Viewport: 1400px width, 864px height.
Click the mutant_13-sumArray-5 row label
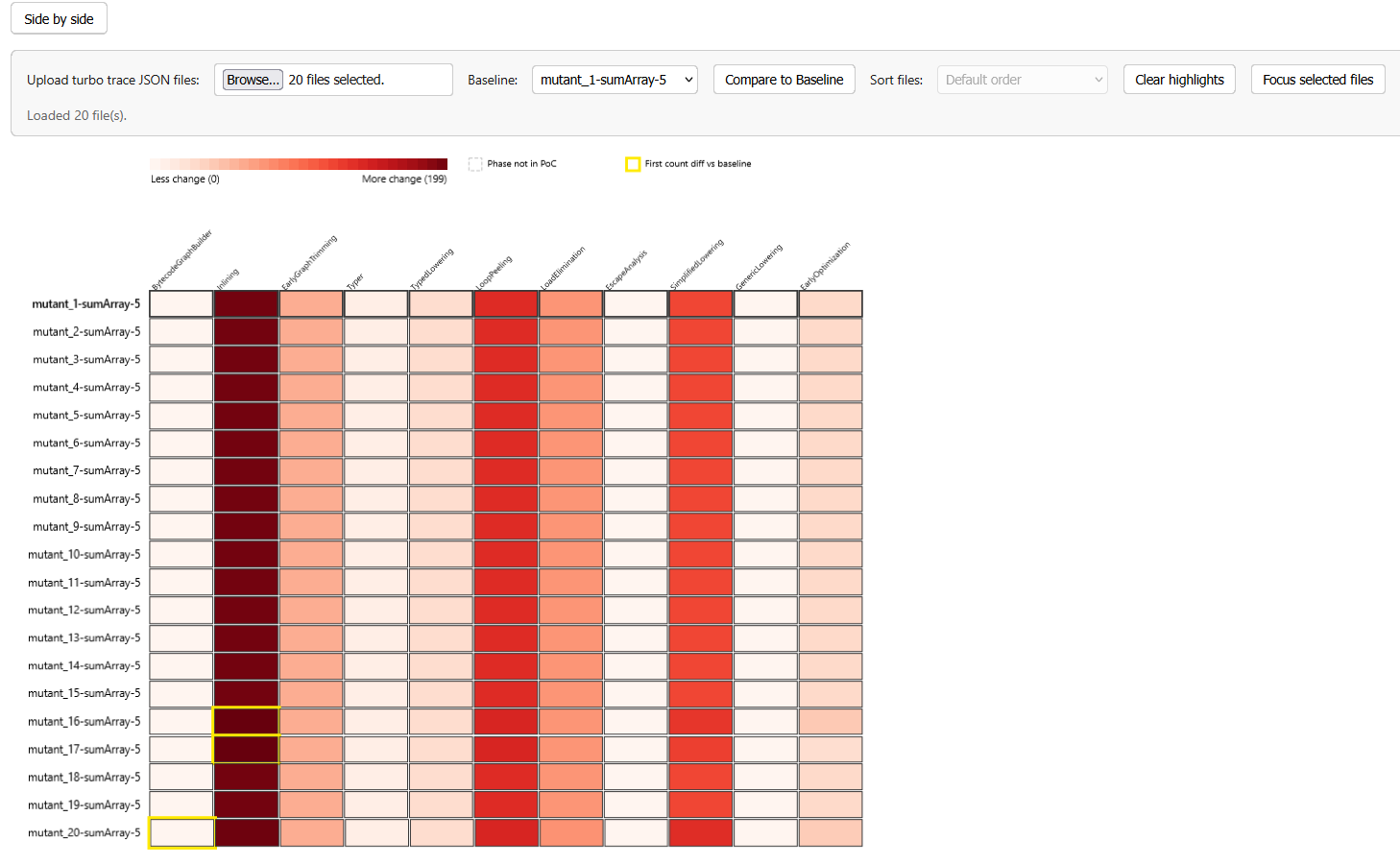click(84, 637)
